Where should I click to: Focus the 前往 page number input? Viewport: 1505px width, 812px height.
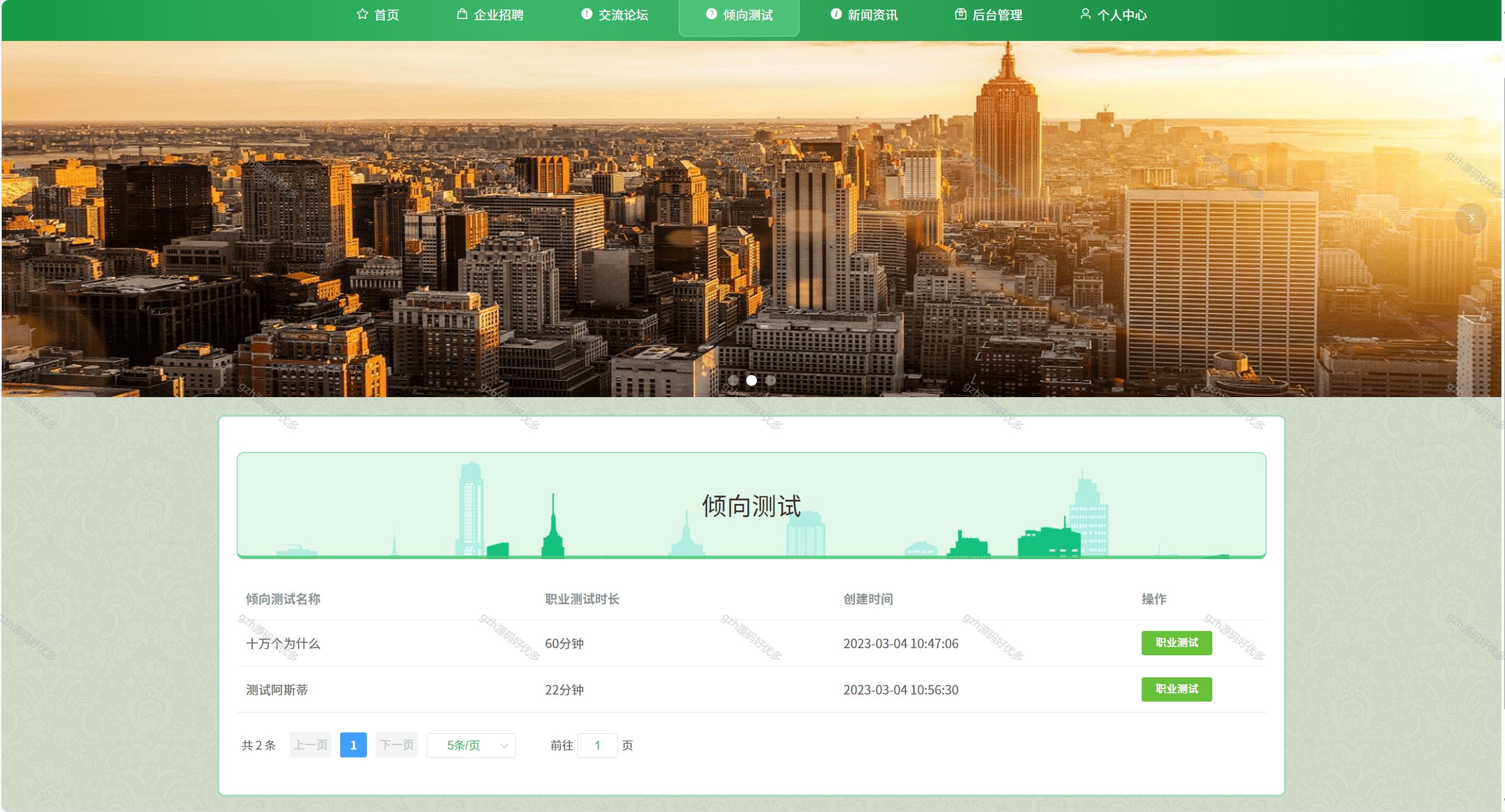pyautogui.click(x=597, y=746)
